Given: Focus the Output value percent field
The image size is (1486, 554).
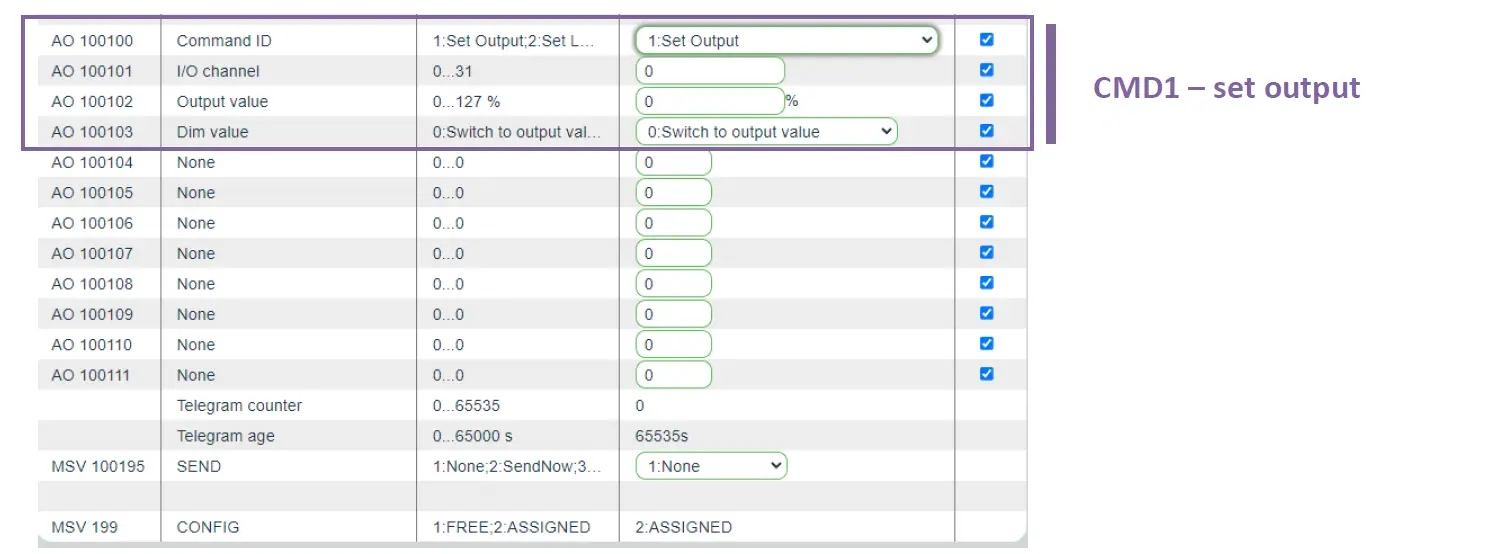Looking at the screenshot, I should pos(710,101).
